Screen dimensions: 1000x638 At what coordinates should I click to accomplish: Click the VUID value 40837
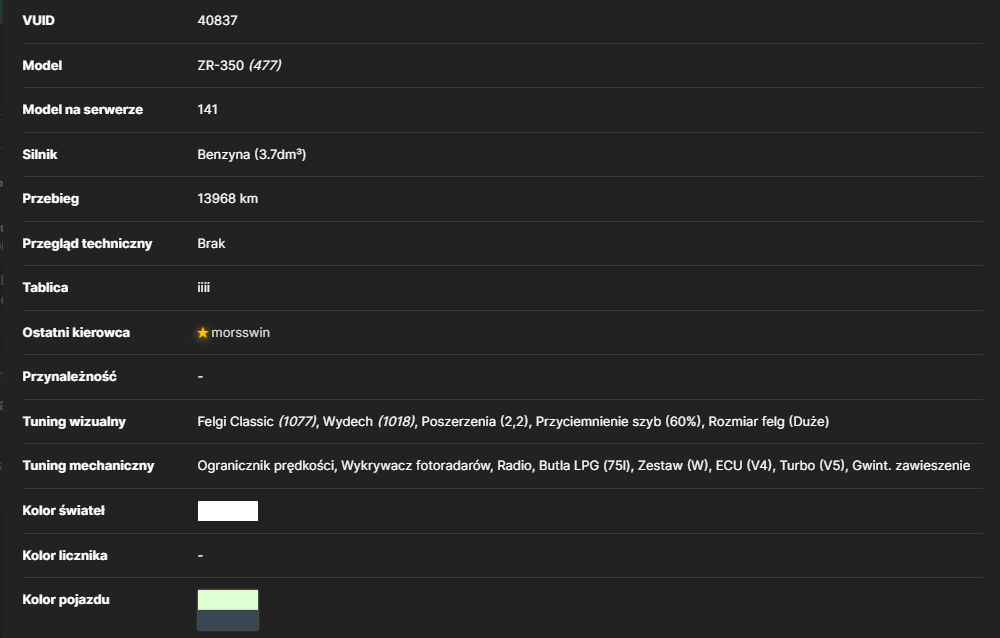pyautogui.click(x=217, y=20)
